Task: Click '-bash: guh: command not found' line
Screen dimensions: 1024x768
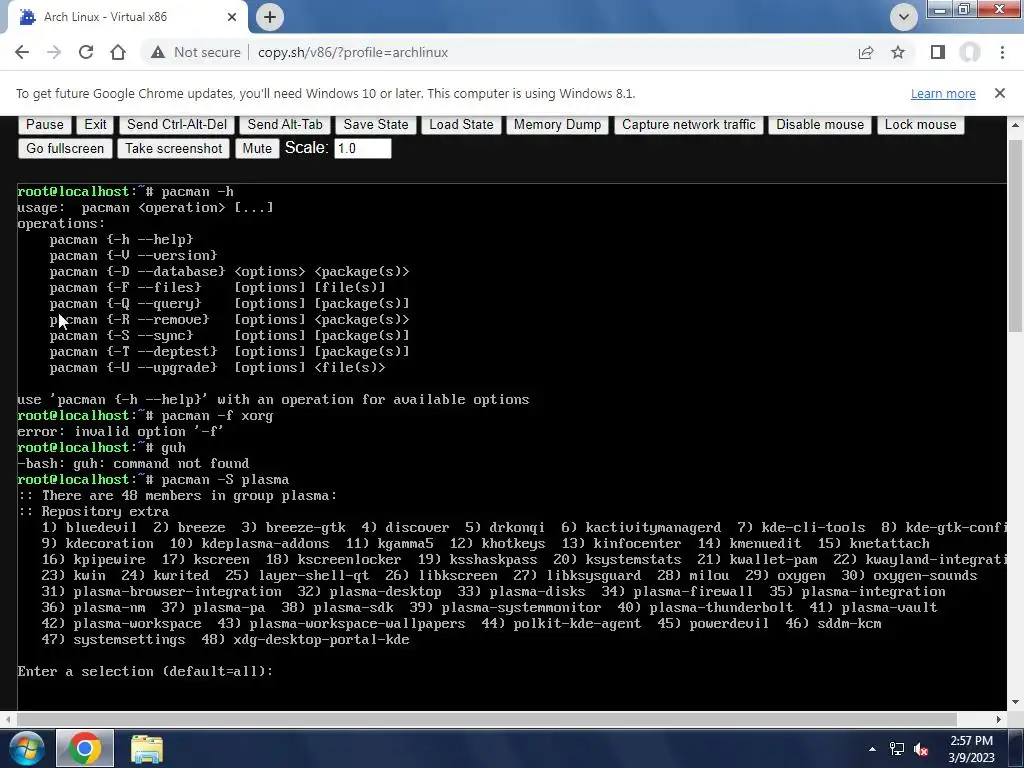Action: coord(133,464)
